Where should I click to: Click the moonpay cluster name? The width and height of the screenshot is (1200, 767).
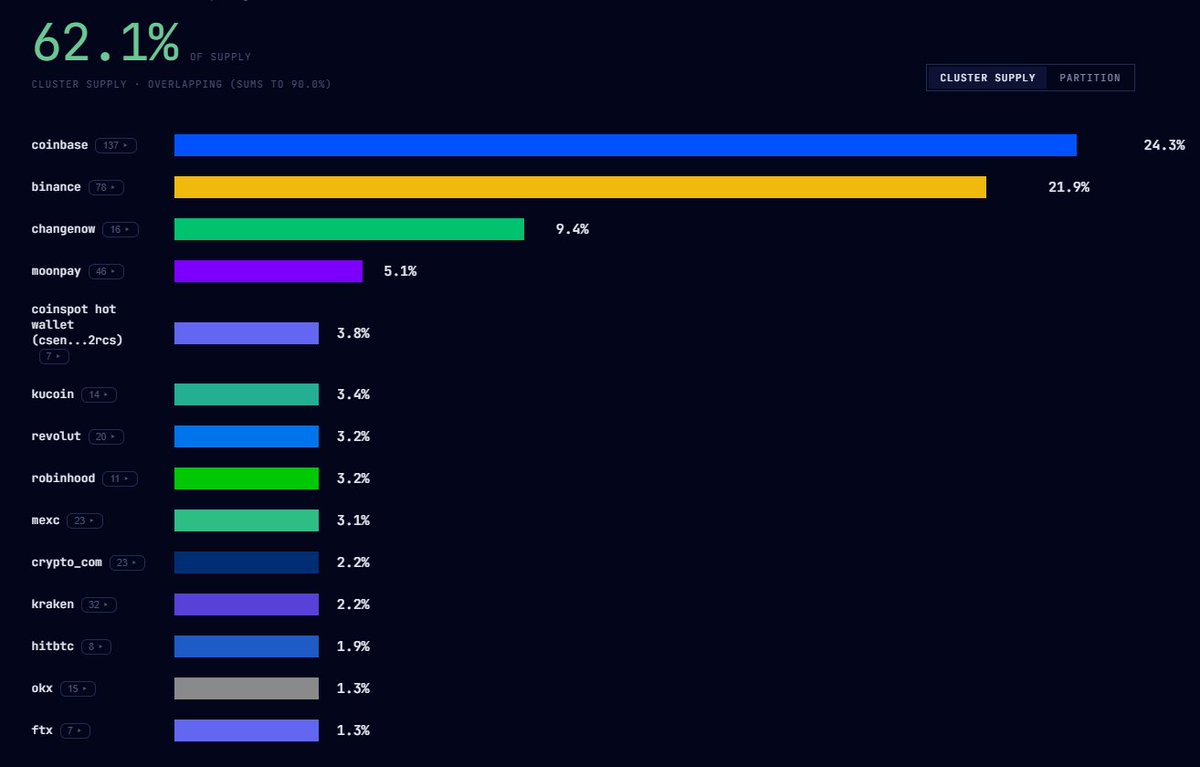pos(56,271)
